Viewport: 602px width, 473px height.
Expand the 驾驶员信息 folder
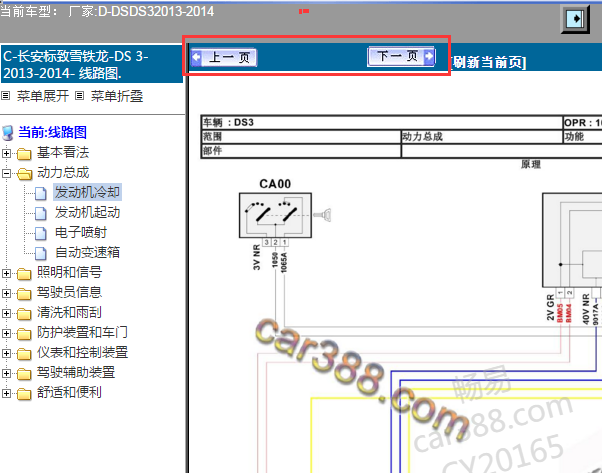[6, 293]
